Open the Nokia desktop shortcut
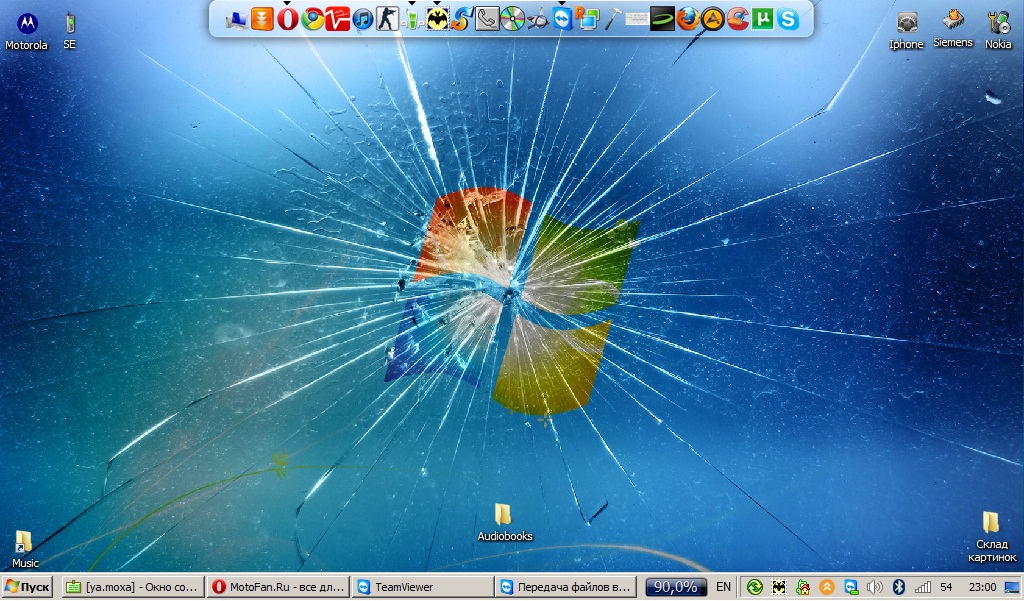Viewport: 1024px width, 601px height. (x=998, y=30)
